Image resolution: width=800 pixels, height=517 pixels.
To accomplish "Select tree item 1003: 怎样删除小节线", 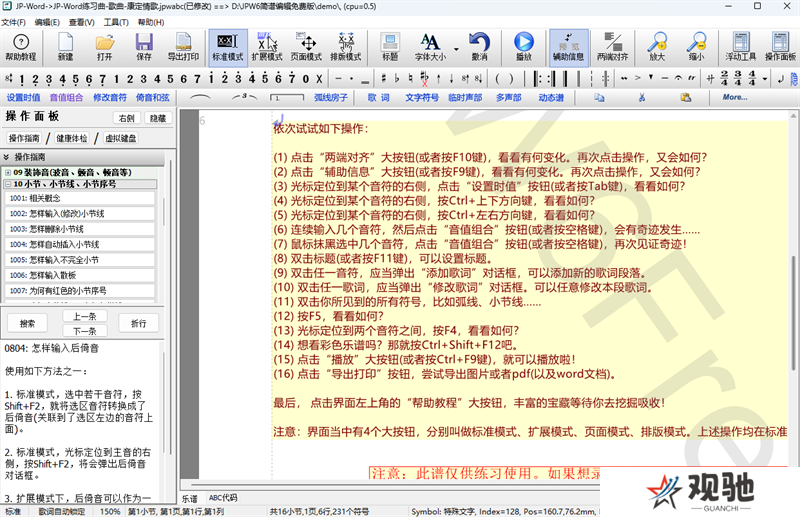I will point(80,229).
